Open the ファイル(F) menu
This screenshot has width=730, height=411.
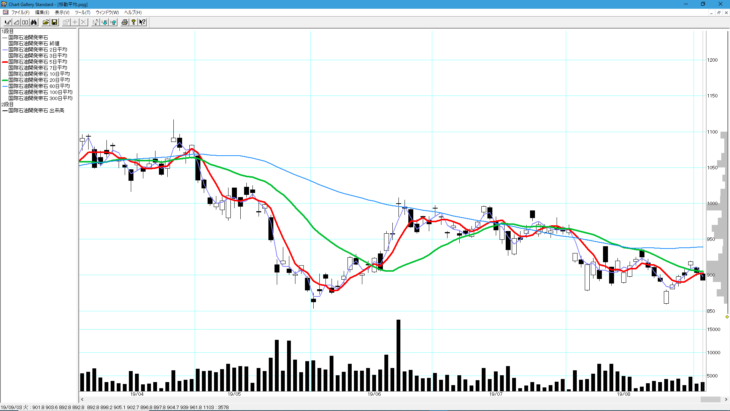pos(19,12)
